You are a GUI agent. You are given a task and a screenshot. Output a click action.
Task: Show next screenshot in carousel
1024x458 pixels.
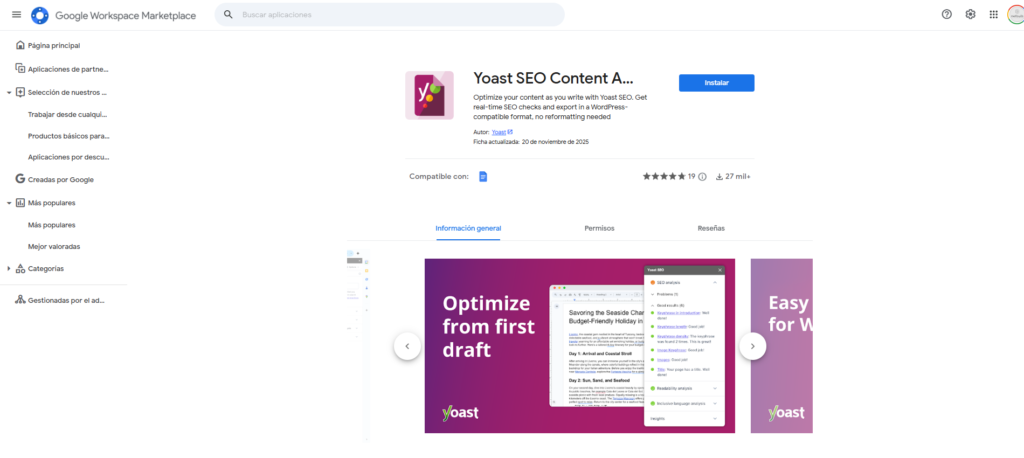tap(752, 346)
